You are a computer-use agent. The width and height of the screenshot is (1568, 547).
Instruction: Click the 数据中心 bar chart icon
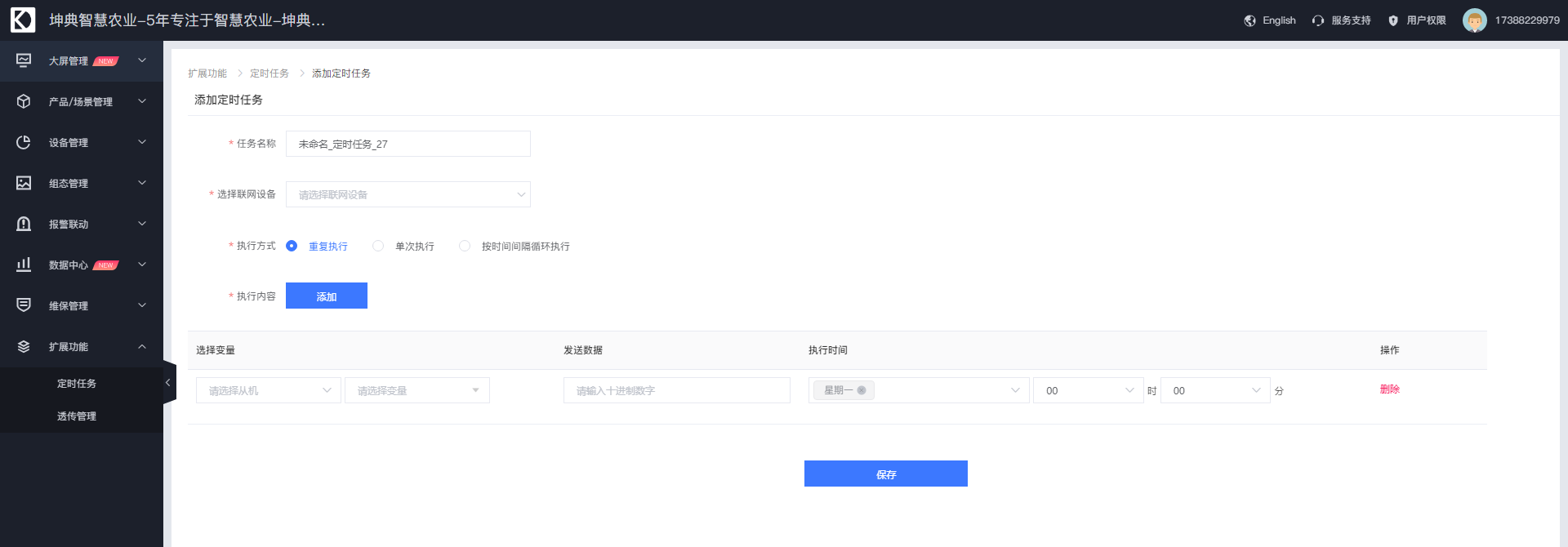[24, 265]
